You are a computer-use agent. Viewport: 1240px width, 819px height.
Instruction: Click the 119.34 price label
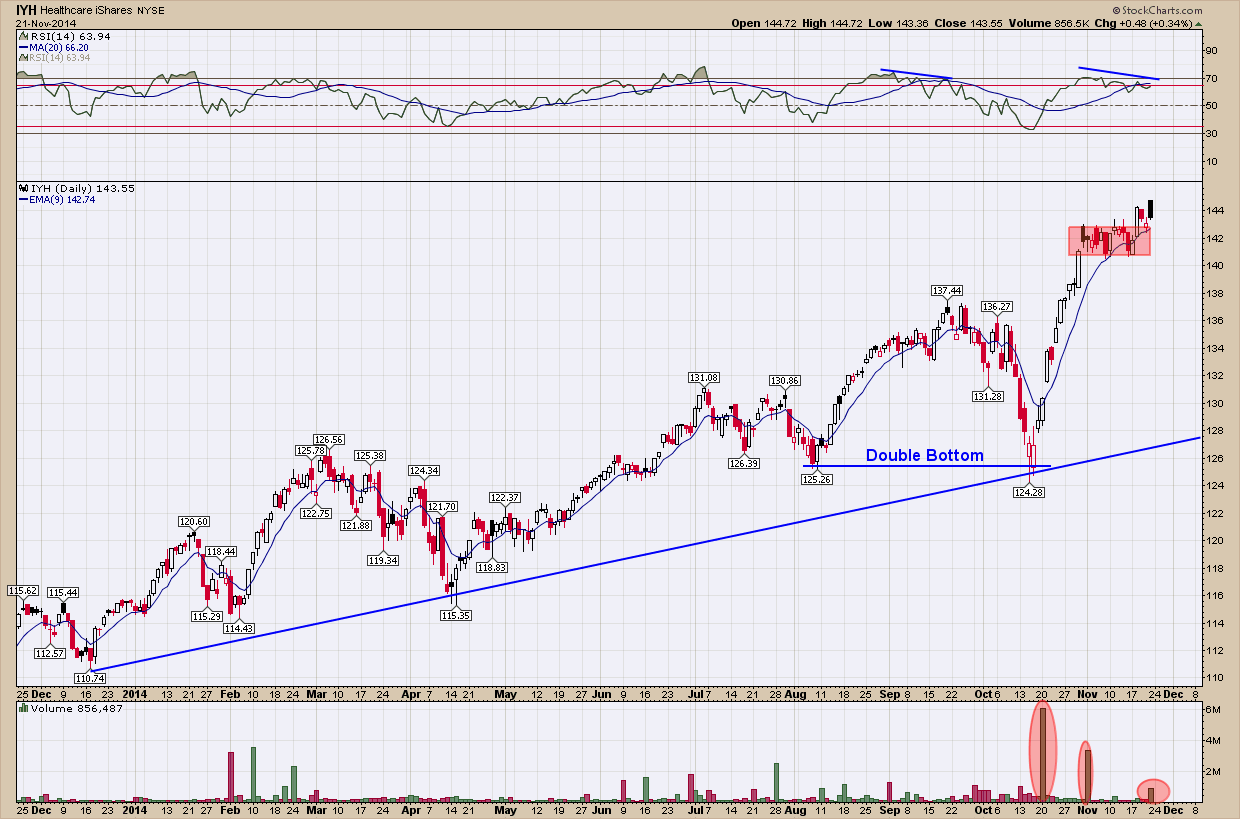coord(383,560)
